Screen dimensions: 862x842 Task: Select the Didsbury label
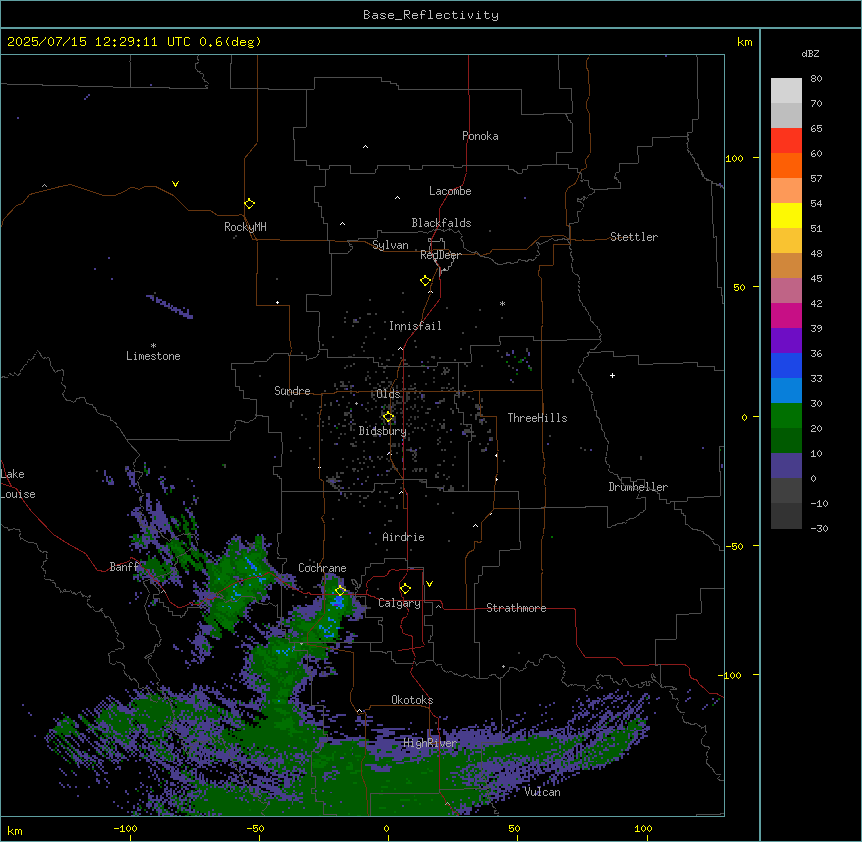click(383, 431)
